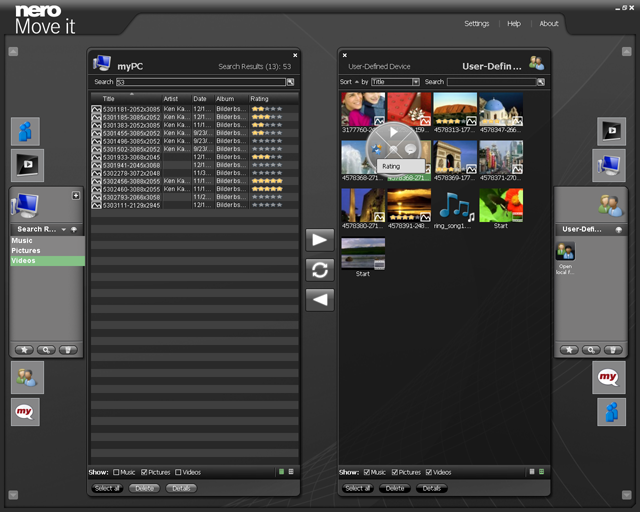Switch myPC panel to list view
The height and width of the screenshot is (512, 640).
(291, 472)
